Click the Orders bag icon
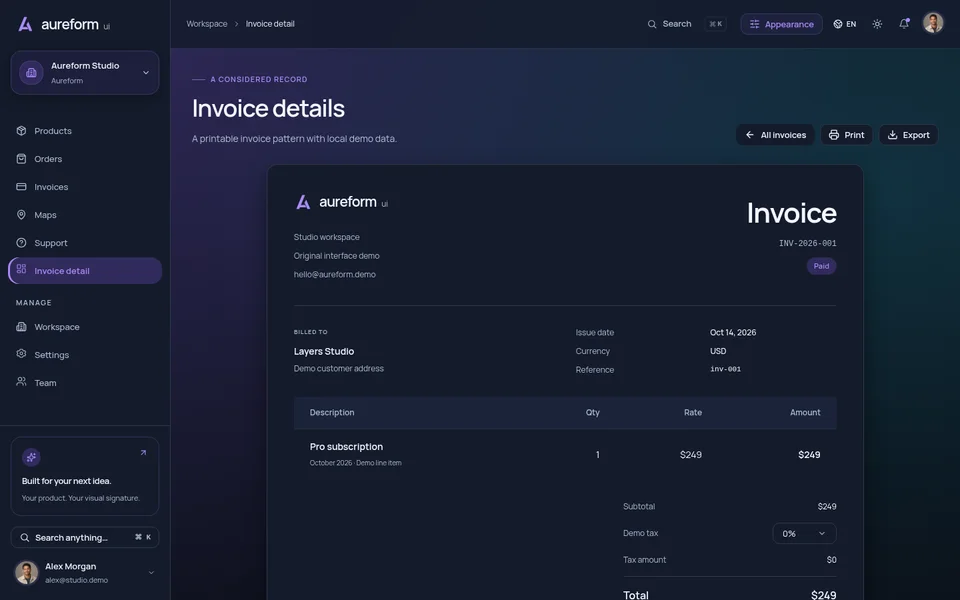 [x=21, y=159]
